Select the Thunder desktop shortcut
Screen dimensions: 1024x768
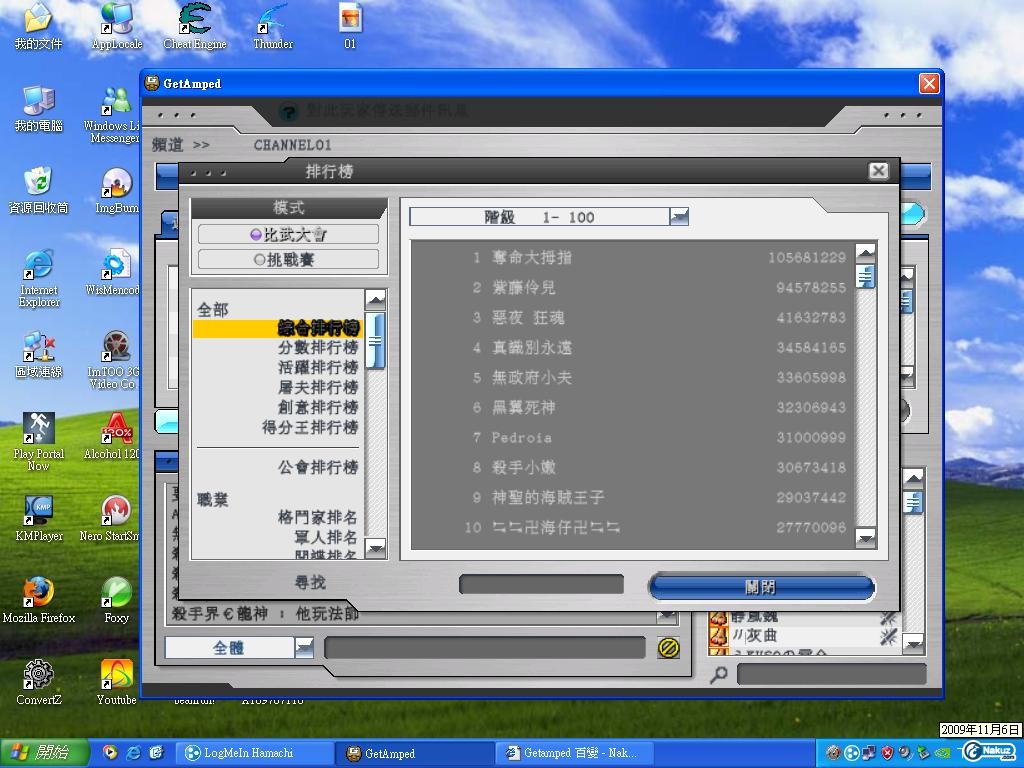point(272,21)
